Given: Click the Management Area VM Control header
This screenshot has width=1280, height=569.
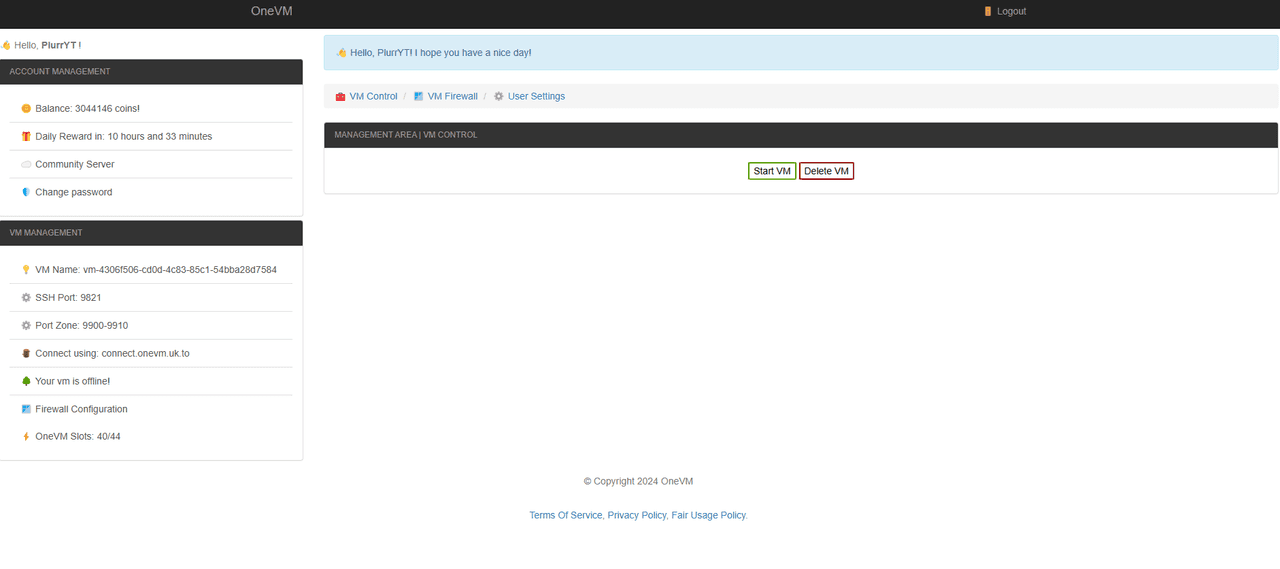Looking at the screenshot, I should 801,135.
